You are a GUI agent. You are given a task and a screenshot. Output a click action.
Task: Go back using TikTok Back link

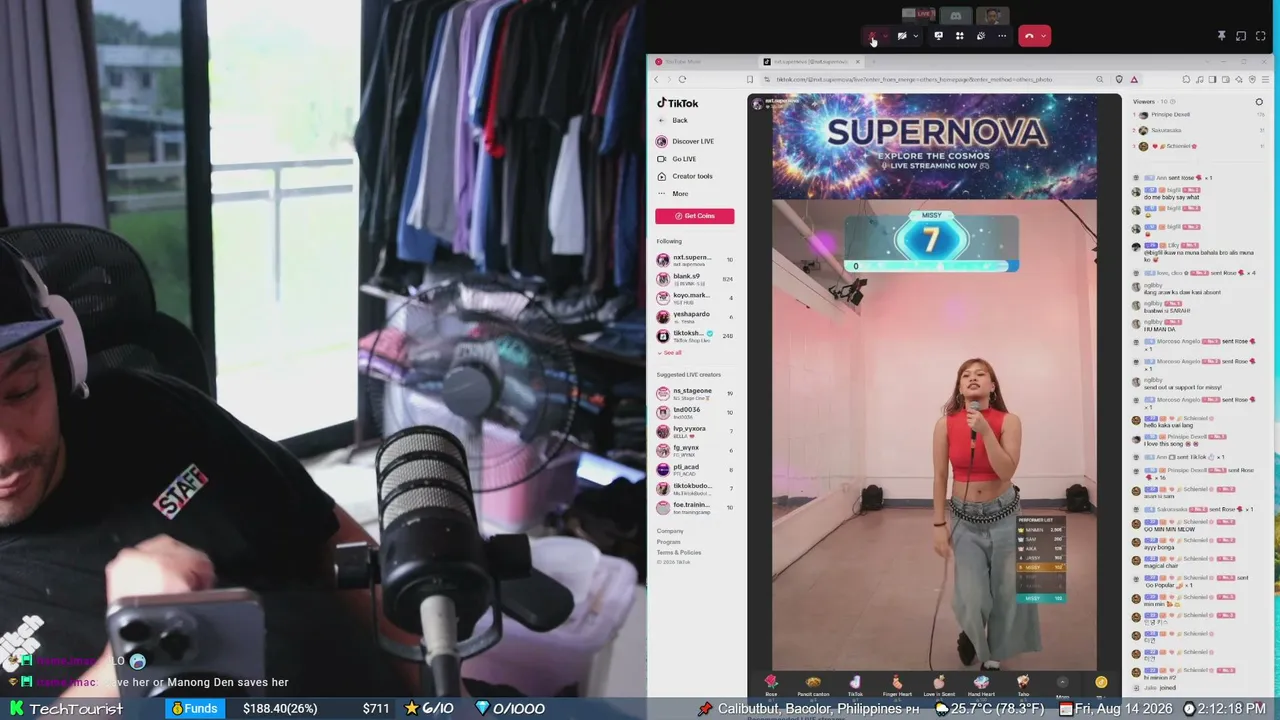[x=672, y=120]
